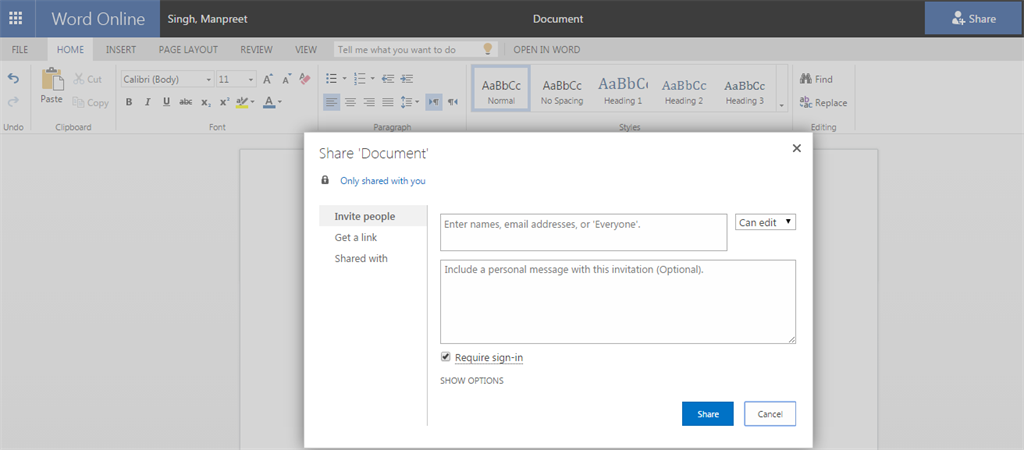
Task: Click the Copy icon
Action: 79,103
